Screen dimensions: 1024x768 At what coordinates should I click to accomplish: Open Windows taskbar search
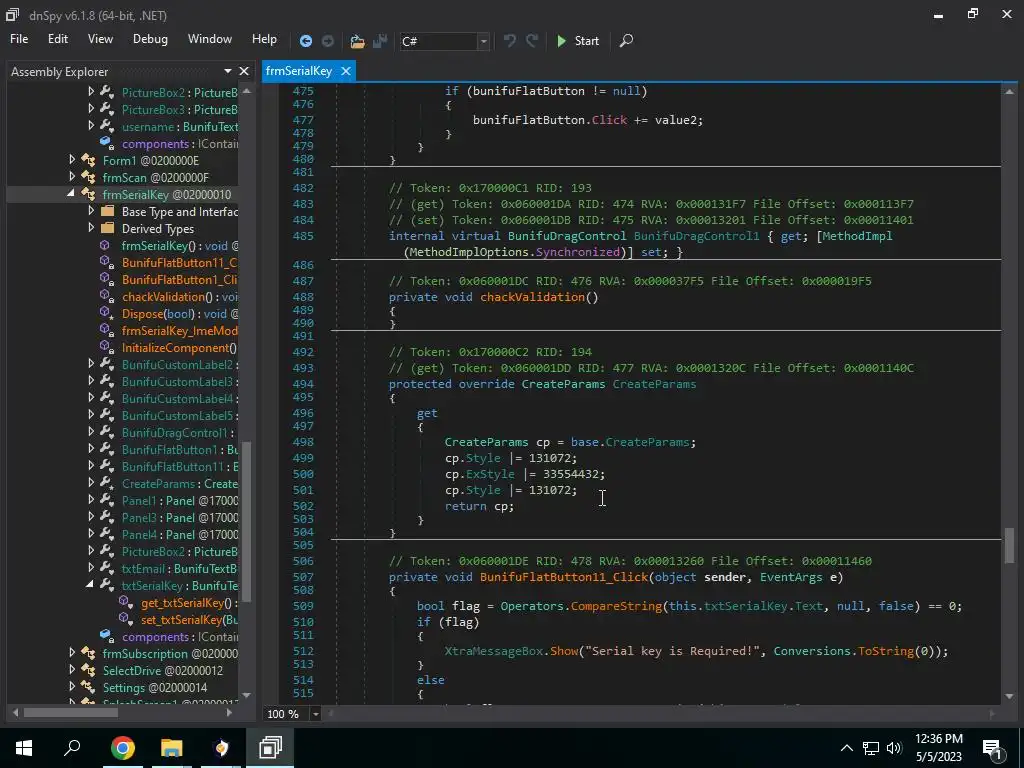click(72, 747)
